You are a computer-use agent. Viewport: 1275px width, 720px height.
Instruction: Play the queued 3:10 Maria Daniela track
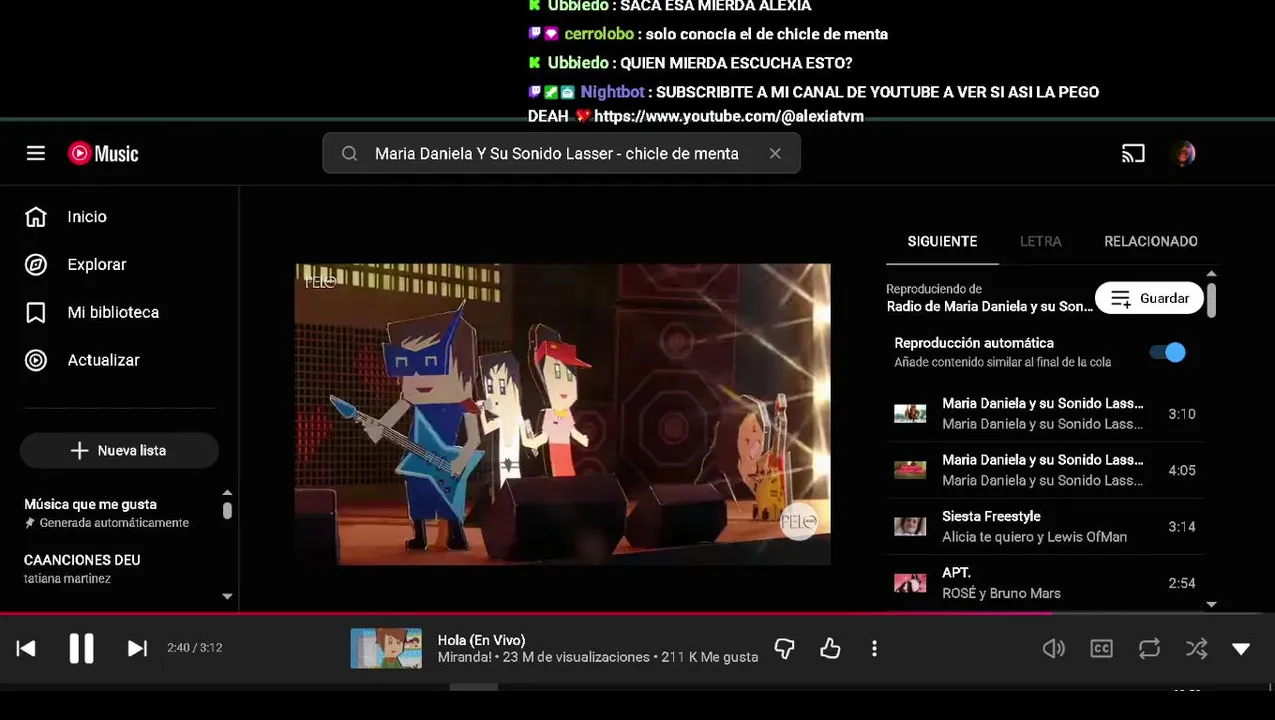coord(1045,414)
